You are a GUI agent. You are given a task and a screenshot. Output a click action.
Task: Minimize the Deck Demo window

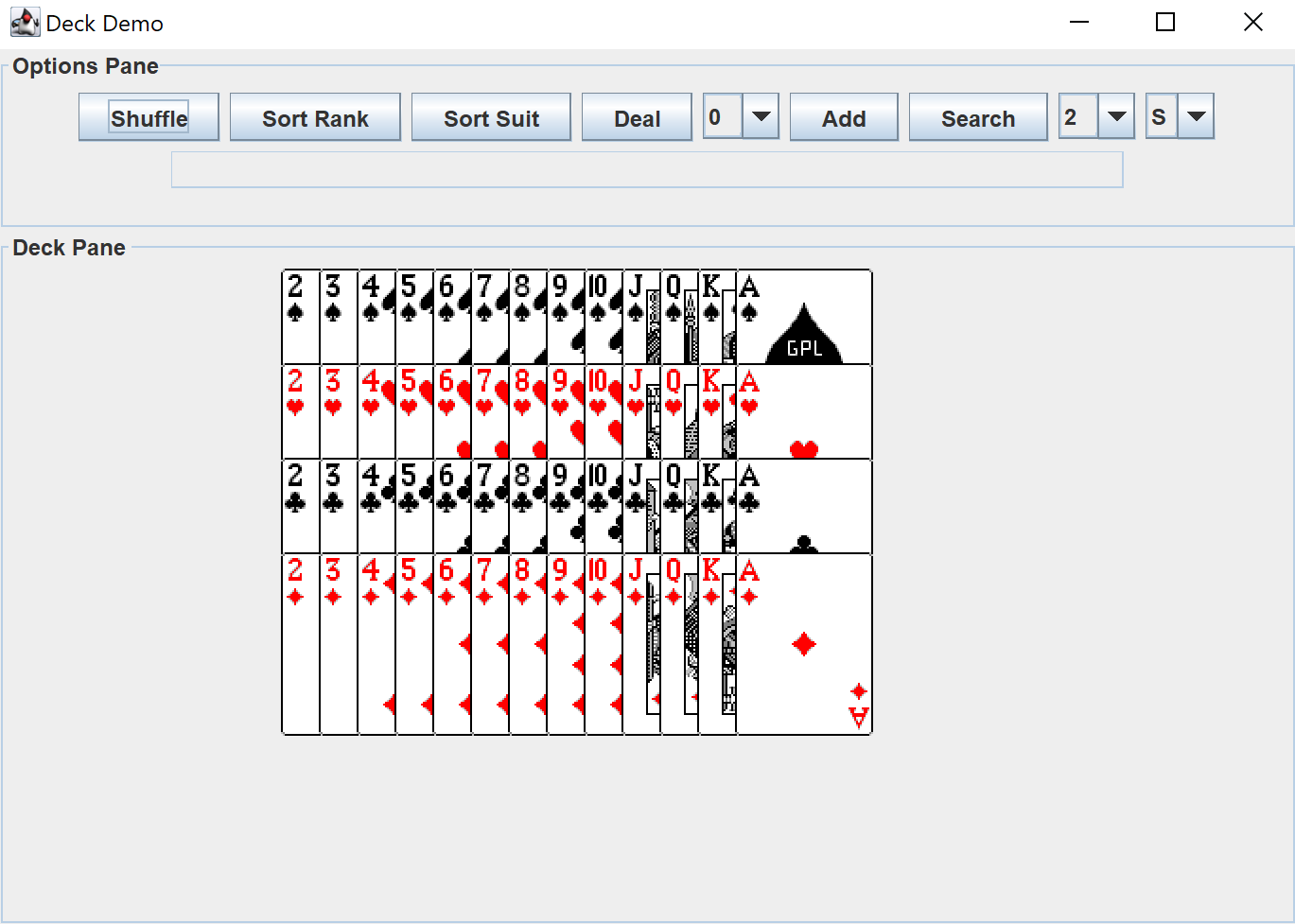point(1079,23)
